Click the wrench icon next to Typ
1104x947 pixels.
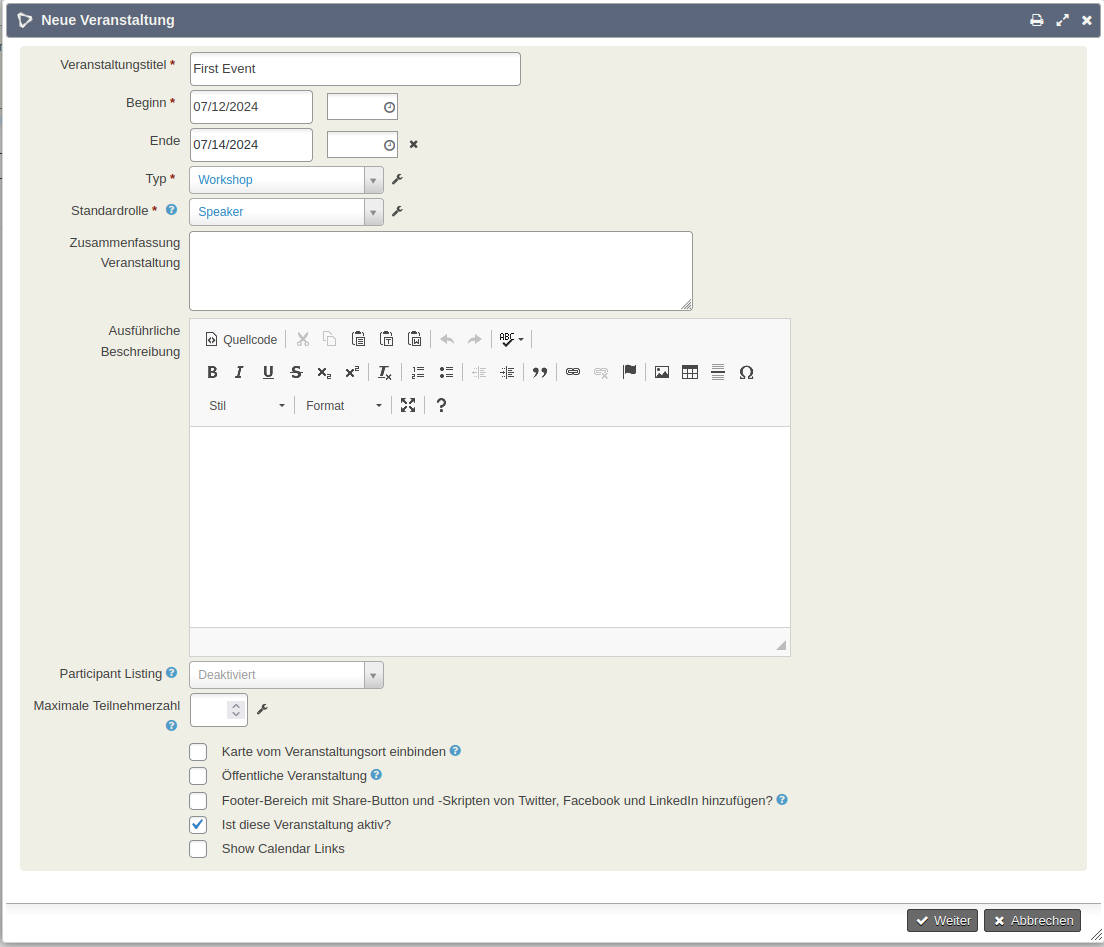[x=397, y=179]
